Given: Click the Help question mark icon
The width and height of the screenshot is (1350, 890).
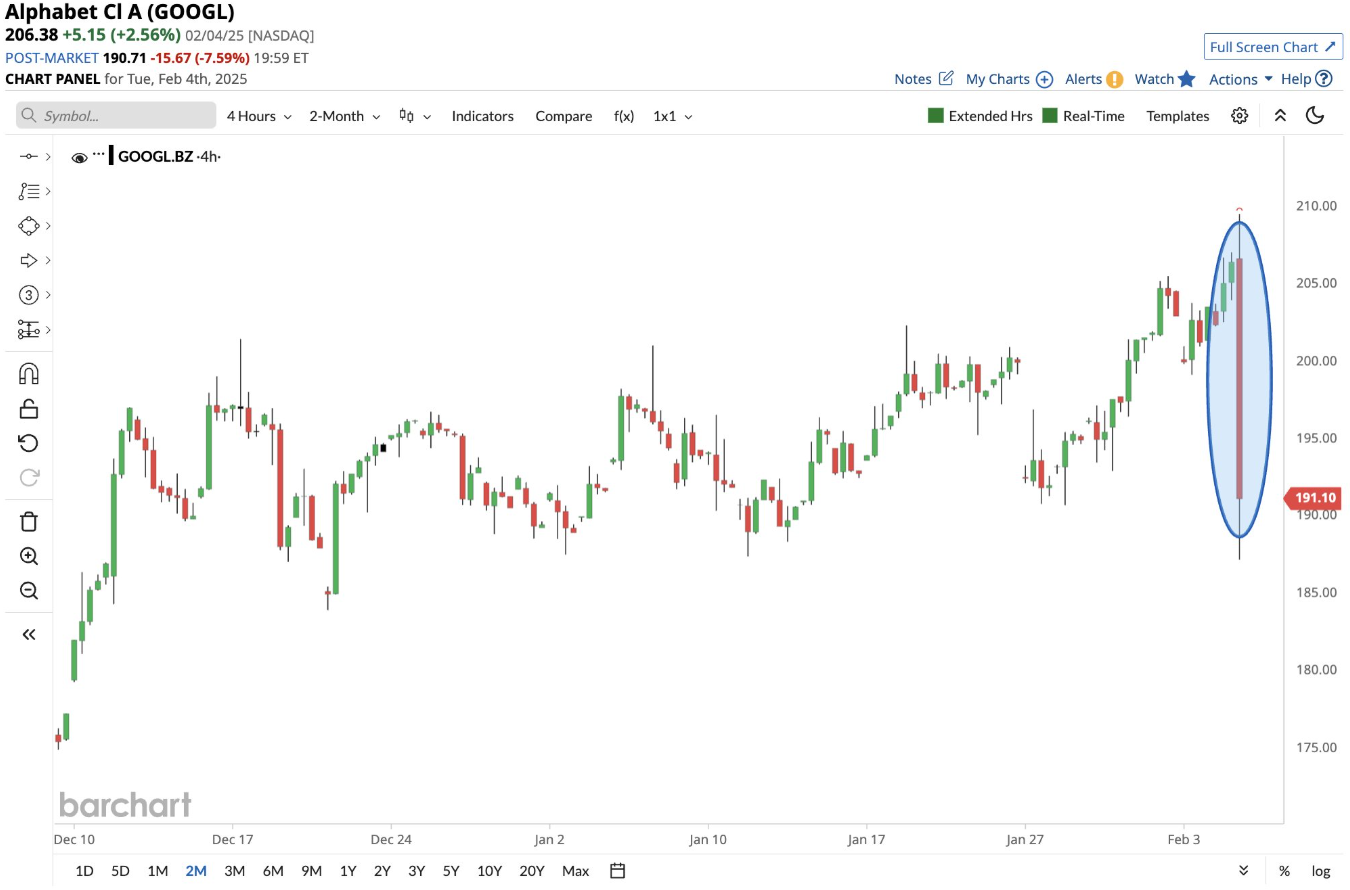Looking at the screenshot, I should [x=1324, y=78].
